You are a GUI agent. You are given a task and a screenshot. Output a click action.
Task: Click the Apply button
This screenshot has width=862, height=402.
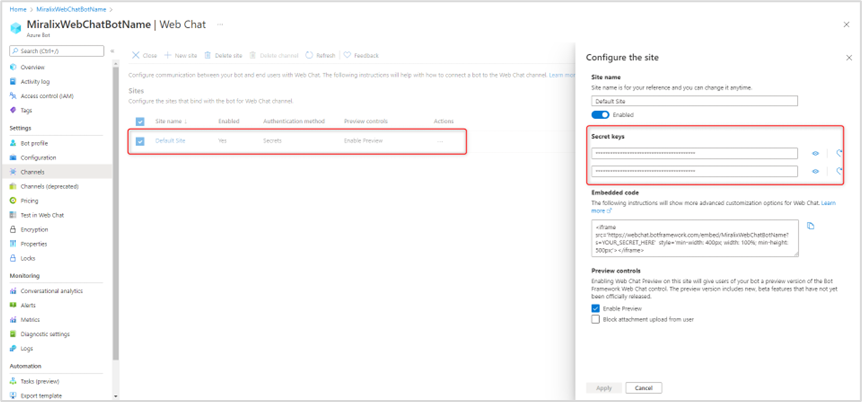pyautogui.click(x=604, y=388)
